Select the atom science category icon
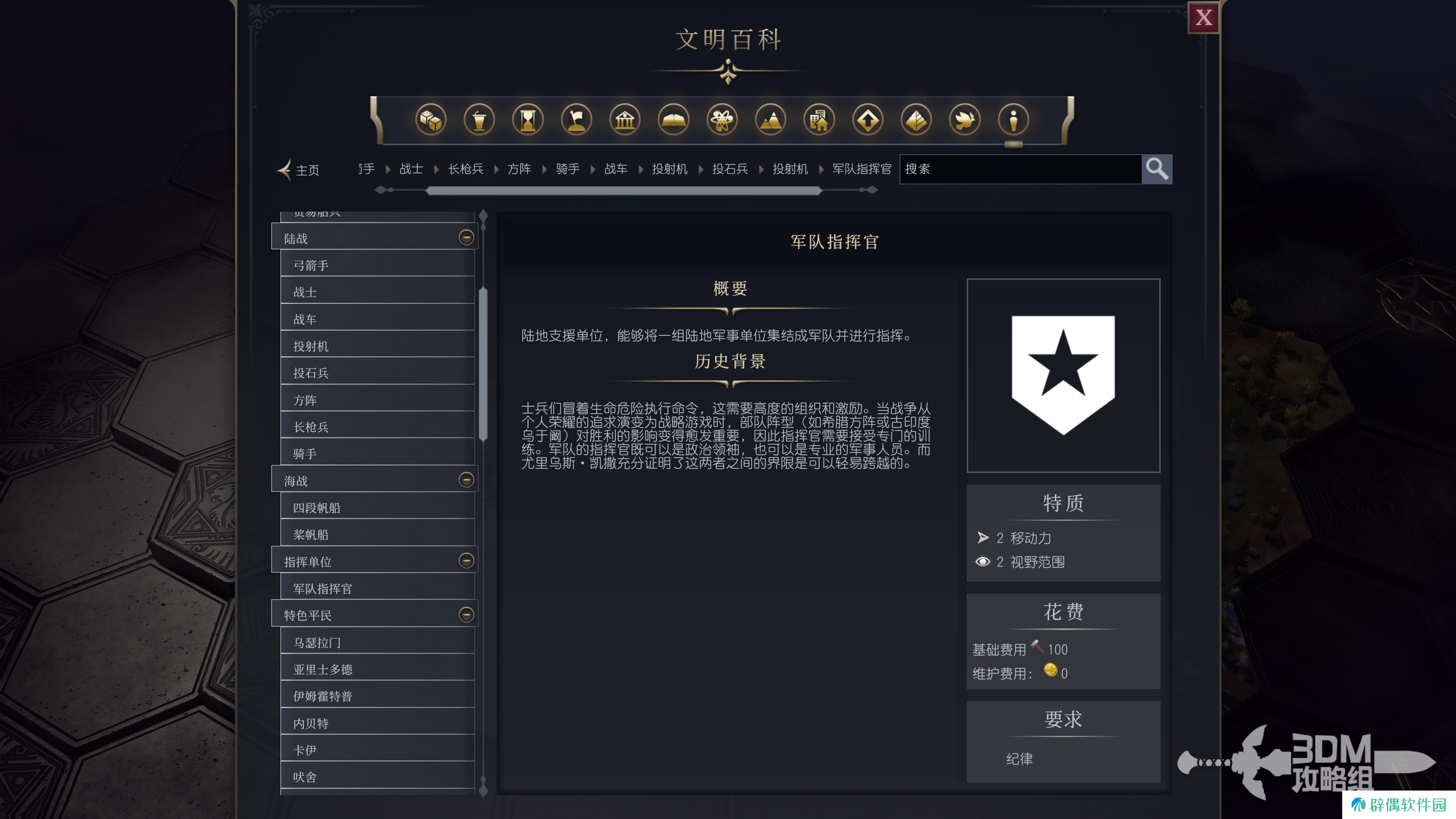 pos(722,120)
